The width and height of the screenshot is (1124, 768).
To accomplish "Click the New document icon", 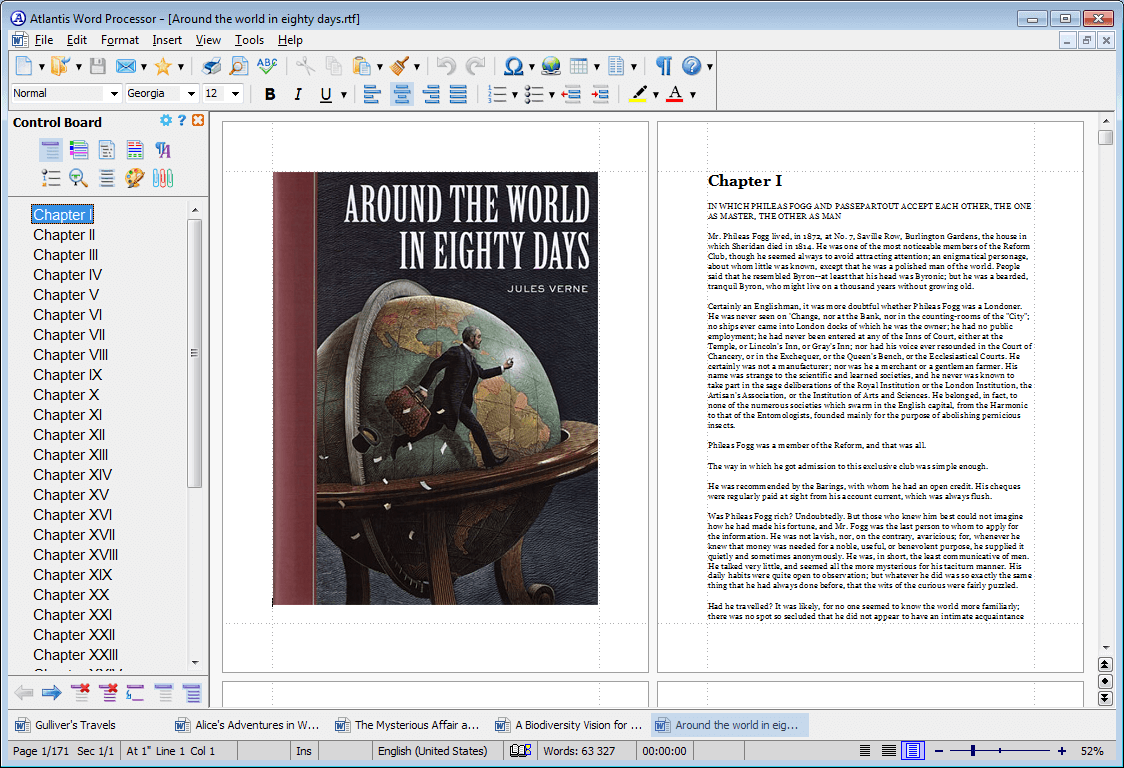I will click(24, 66).
